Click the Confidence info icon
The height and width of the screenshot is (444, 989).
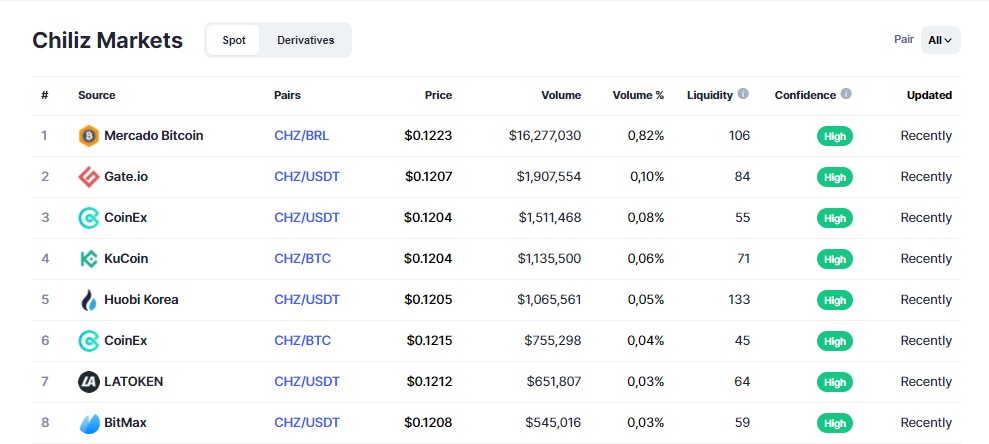tap(846, 94)
